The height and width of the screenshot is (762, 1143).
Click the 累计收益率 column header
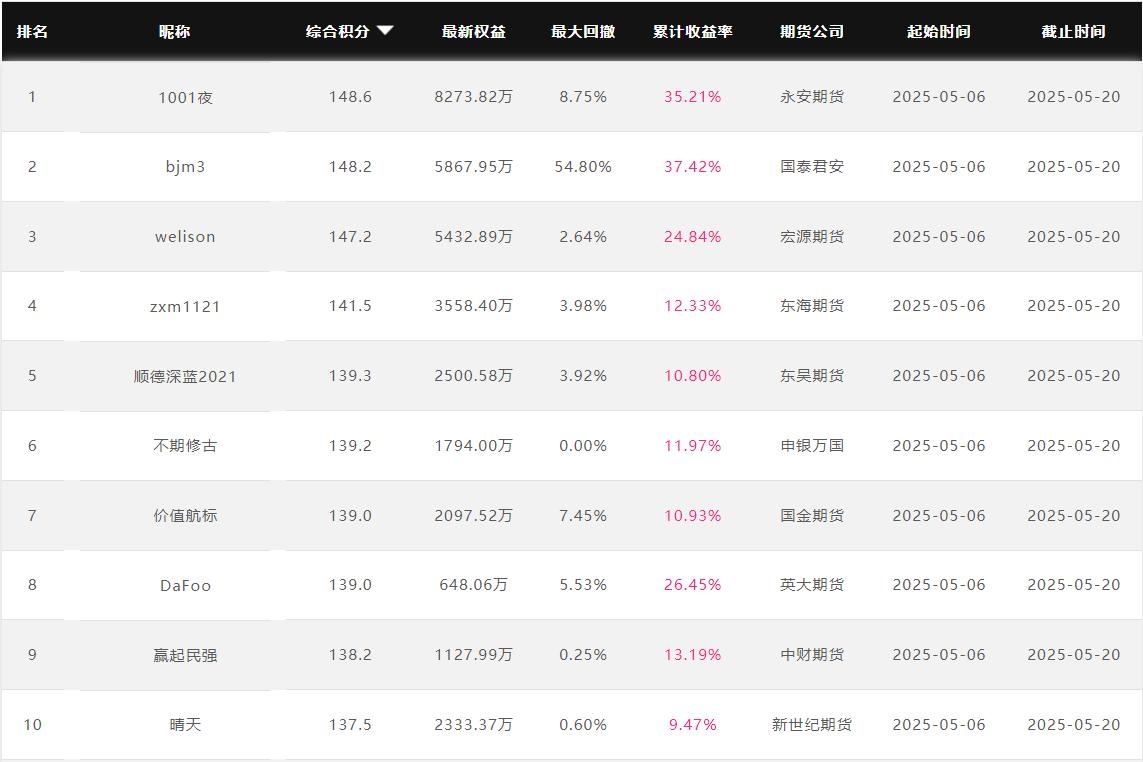[693, 31]
